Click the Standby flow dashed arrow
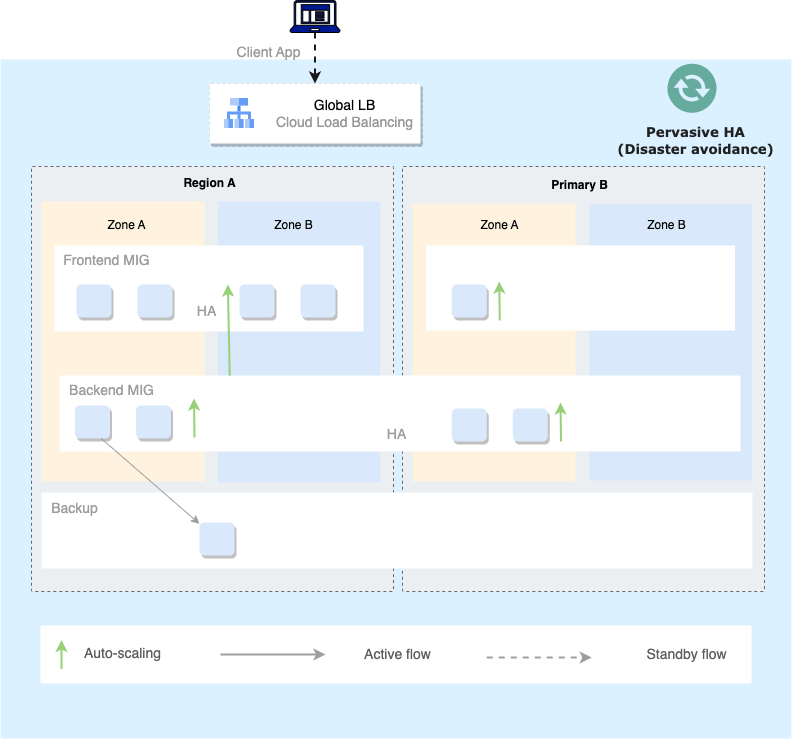792x739 pixels. (x=538, y=657)
